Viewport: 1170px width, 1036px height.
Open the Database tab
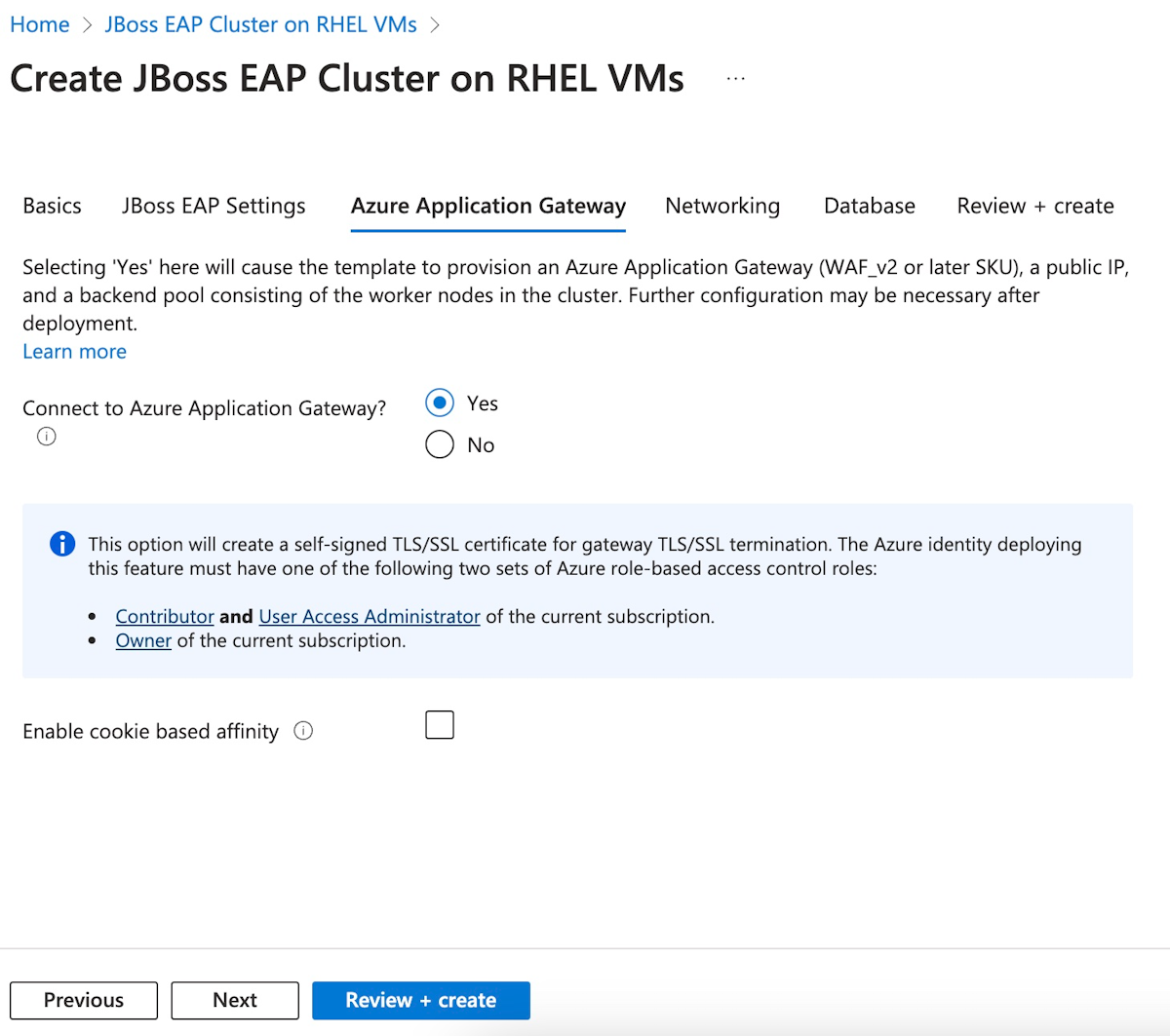[x=870, y=206]
